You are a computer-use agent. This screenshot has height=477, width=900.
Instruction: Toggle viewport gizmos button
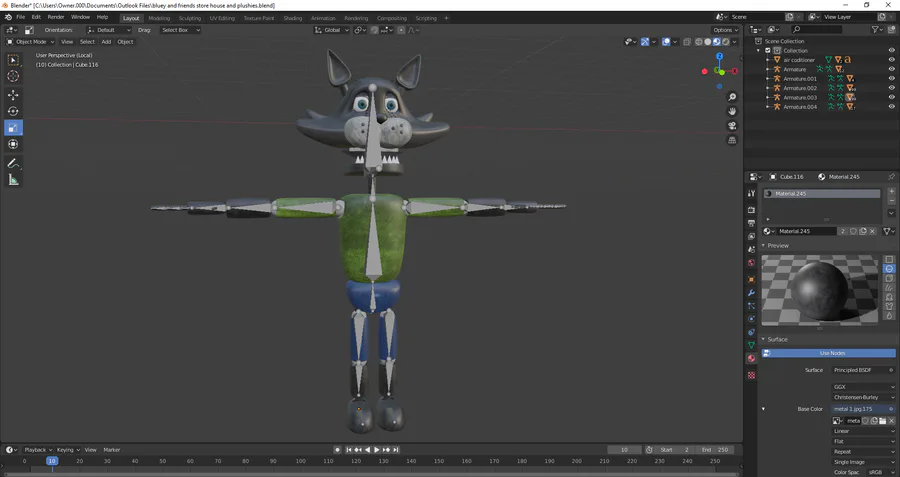tap(645, 41)
